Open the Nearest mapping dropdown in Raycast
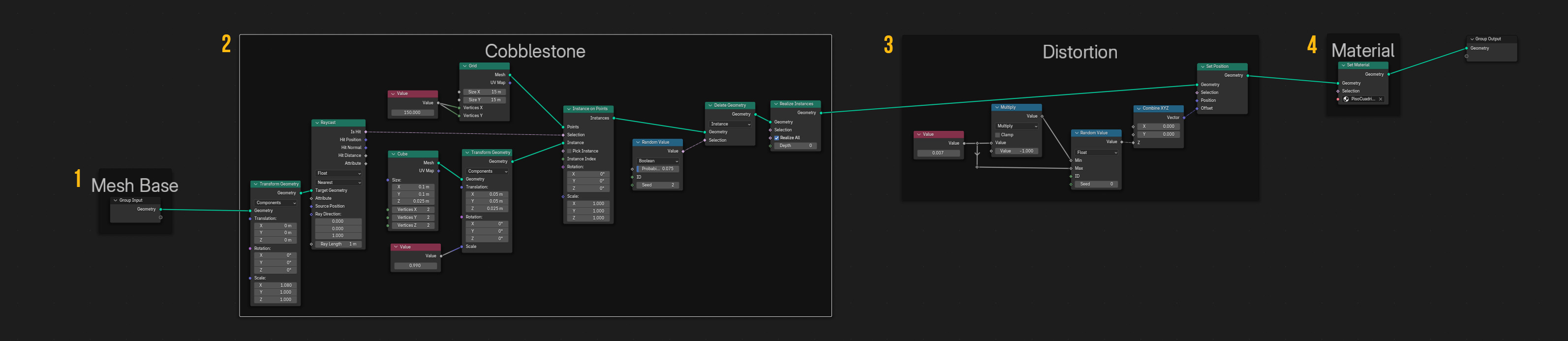Screen dimensions: 1568x341 338,183
